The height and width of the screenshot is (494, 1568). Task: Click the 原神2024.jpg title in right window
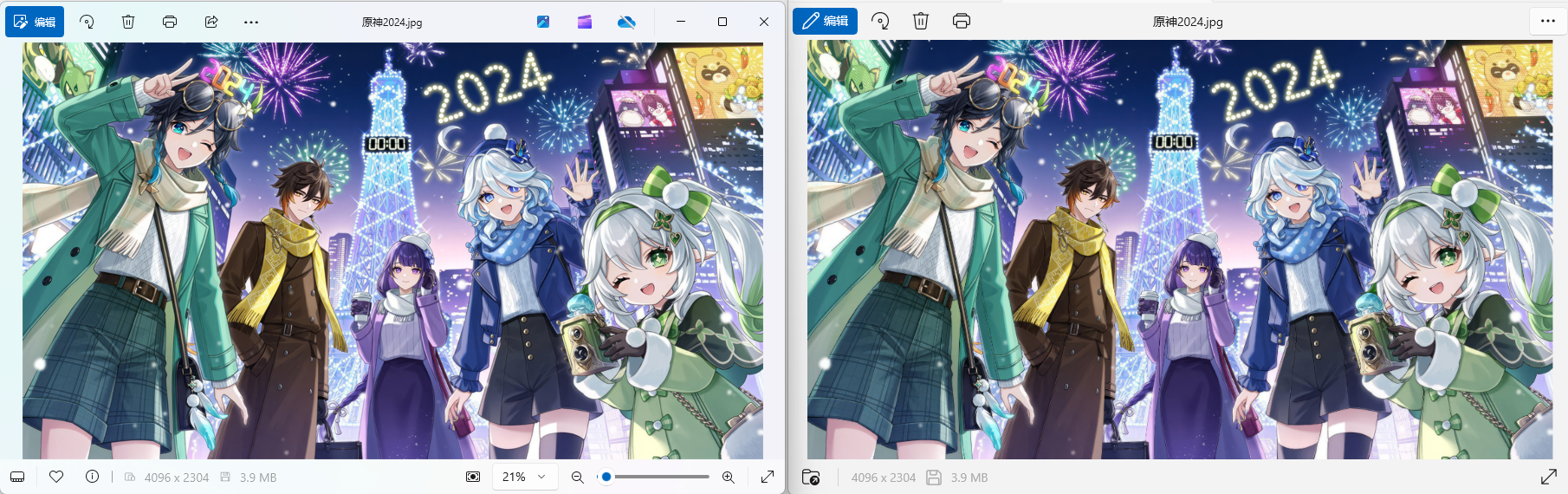[1188, 22]
